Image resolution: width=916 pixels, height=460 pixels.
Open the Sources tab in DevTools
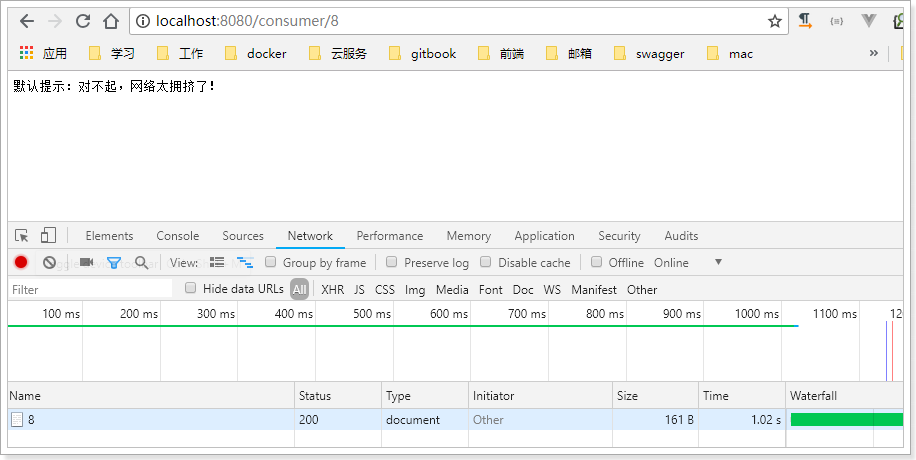point(243,236)
